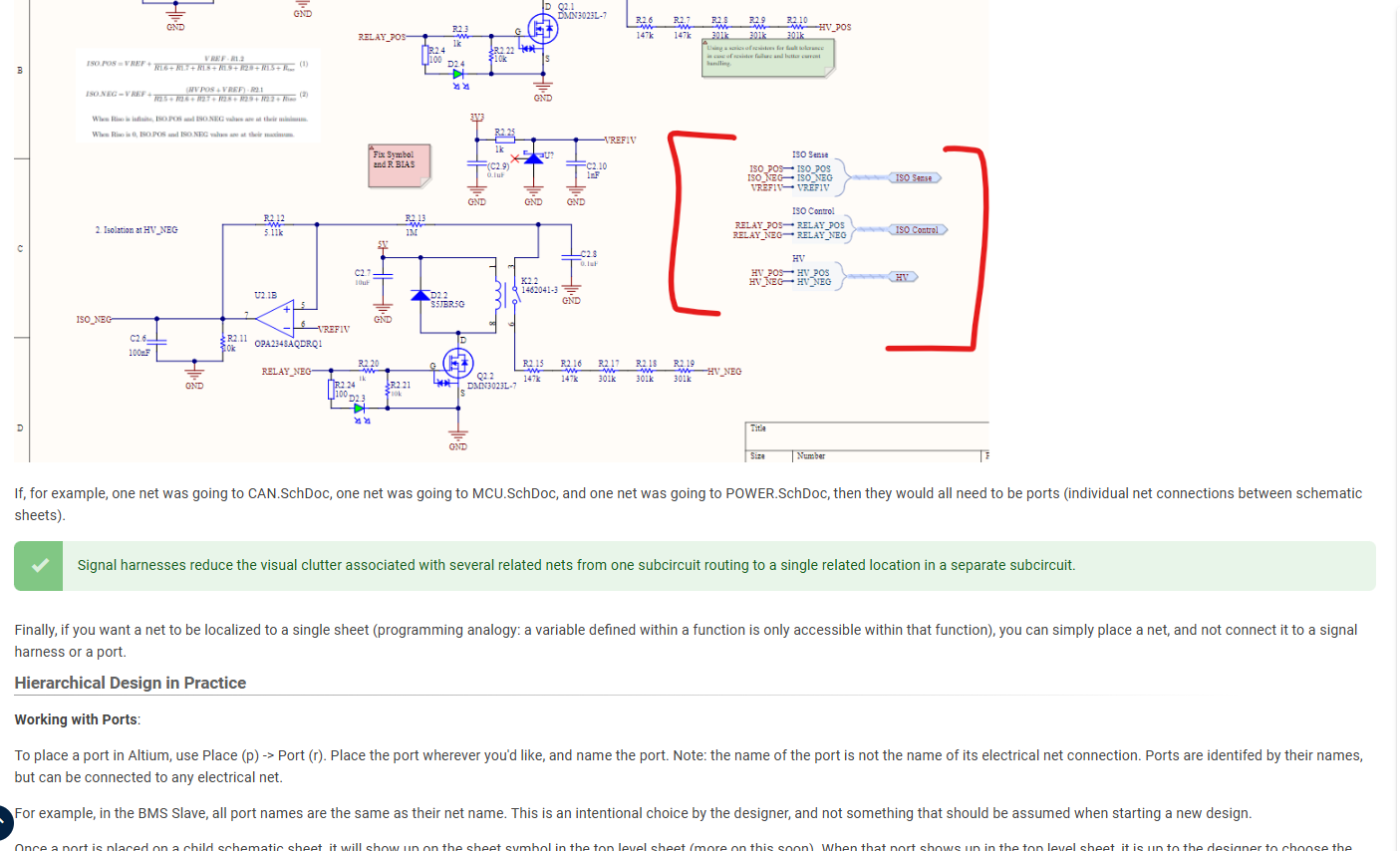
Task: Select the green D2.3 LED symbol
Action: click(x=359, y=408)
